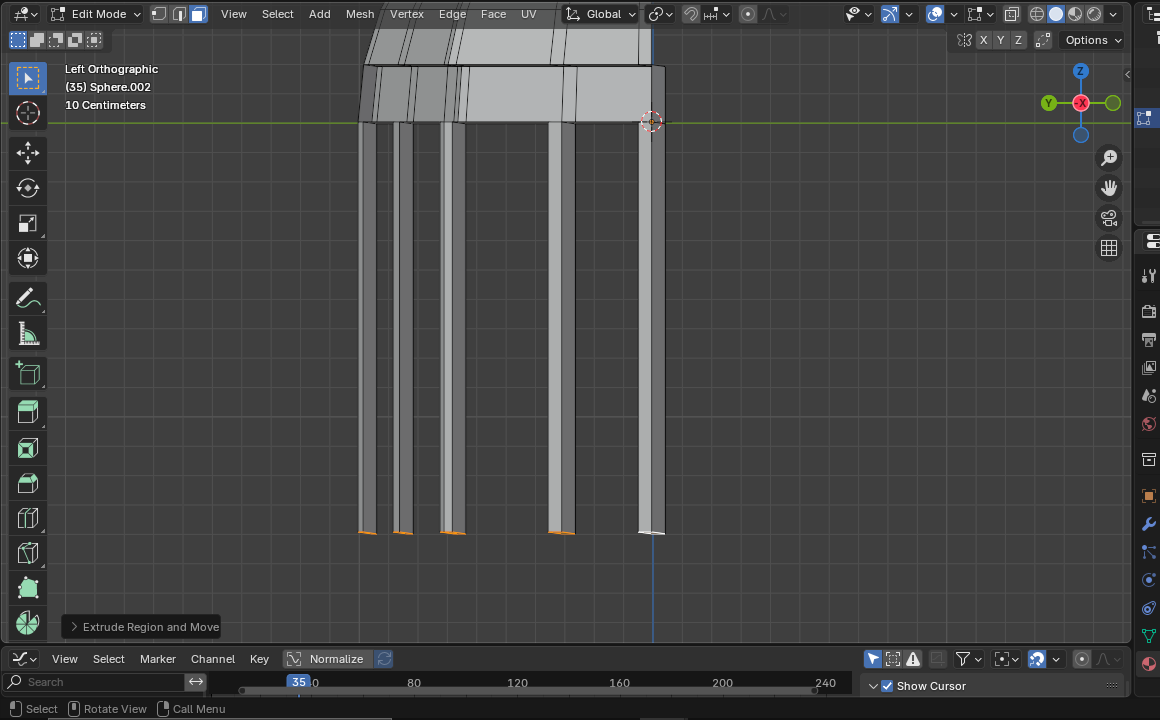The height and width of the screenshot is (720, 1160).
Task: Open the graph editor filter dropdown
Action: (968, 659)
